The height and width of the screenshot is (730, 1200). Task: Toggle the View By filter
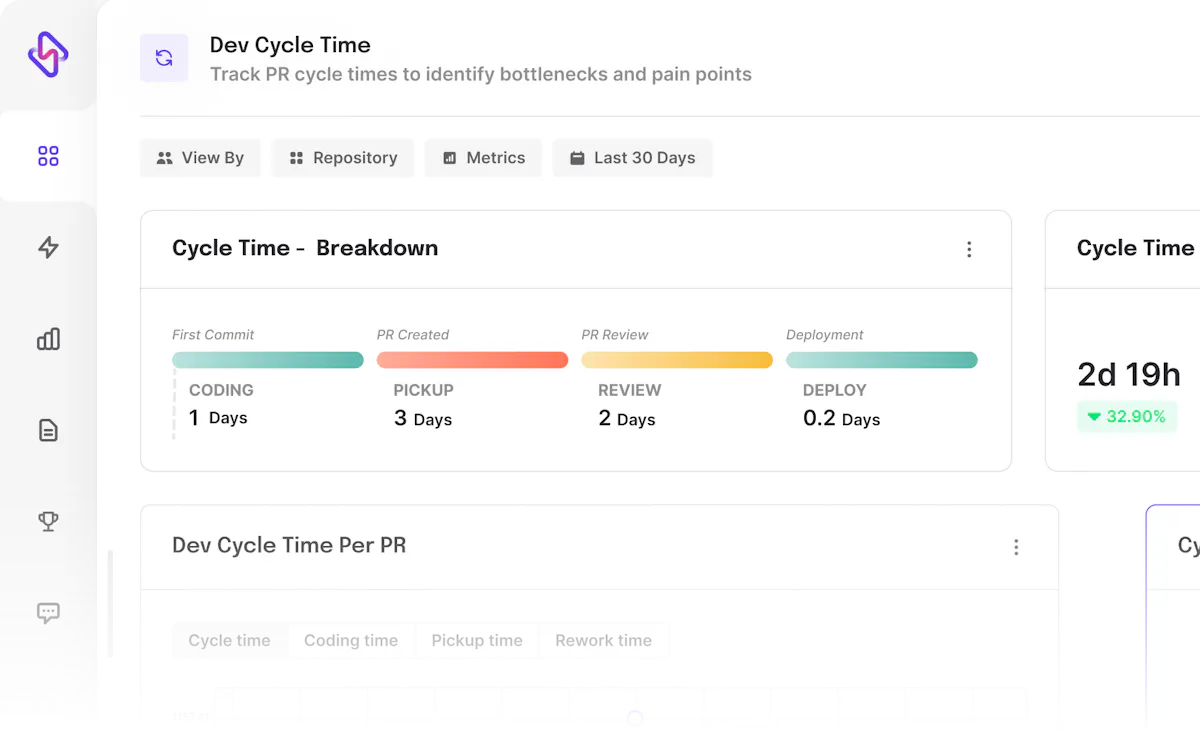coord(200,157)
